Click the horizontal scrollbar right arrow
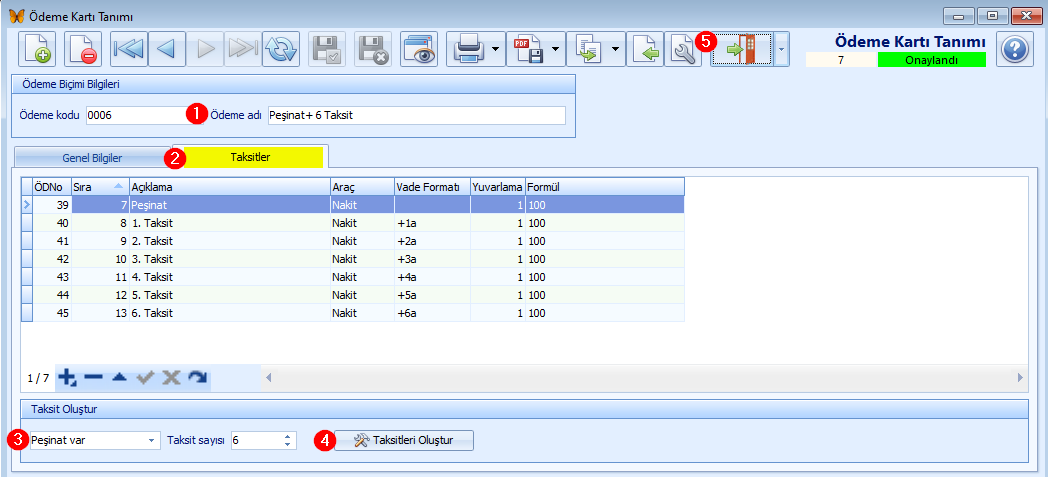Viewport: 1048px width, 477px height. 1021,378
